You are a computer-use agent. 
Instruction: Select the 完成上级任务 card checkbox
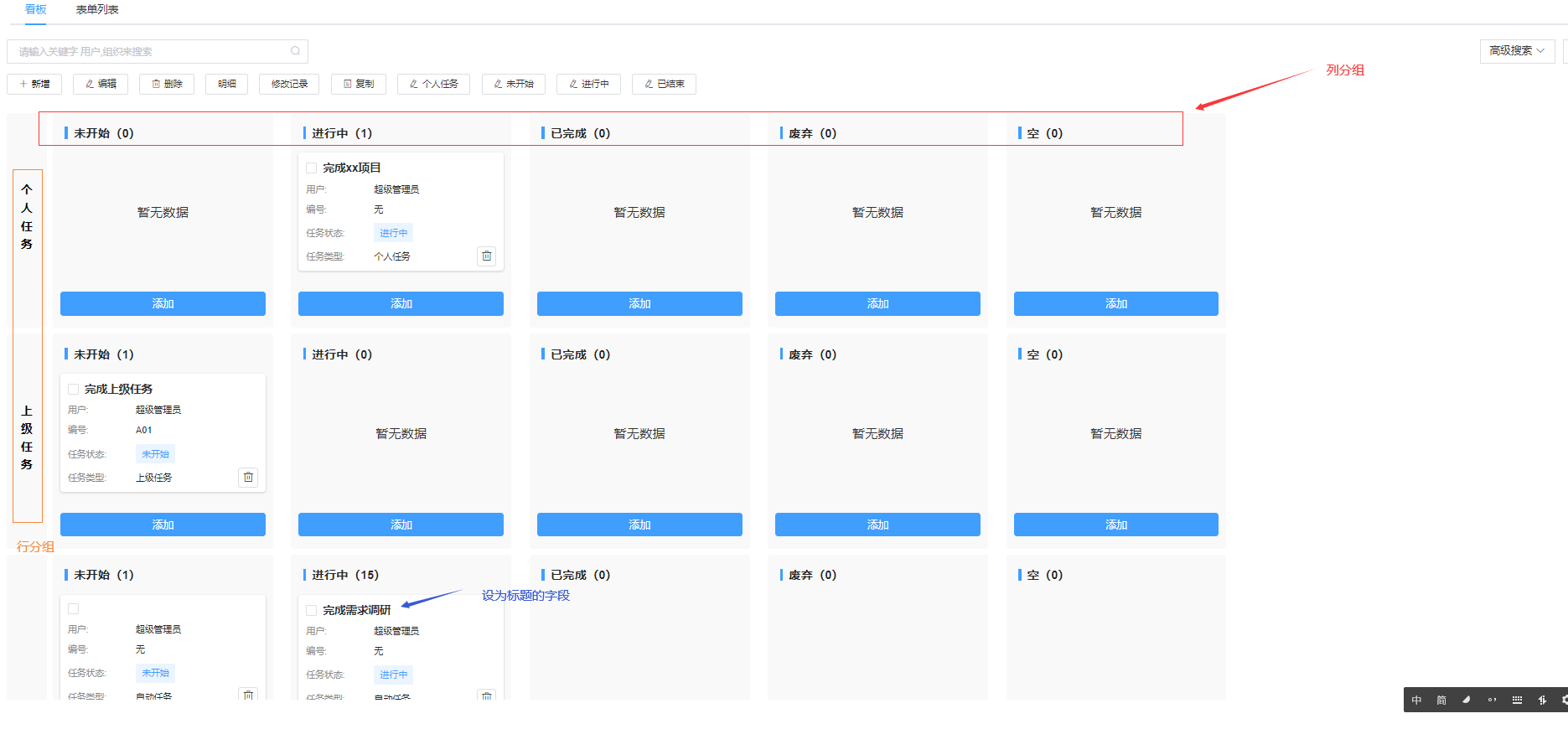tap(74, 389)
